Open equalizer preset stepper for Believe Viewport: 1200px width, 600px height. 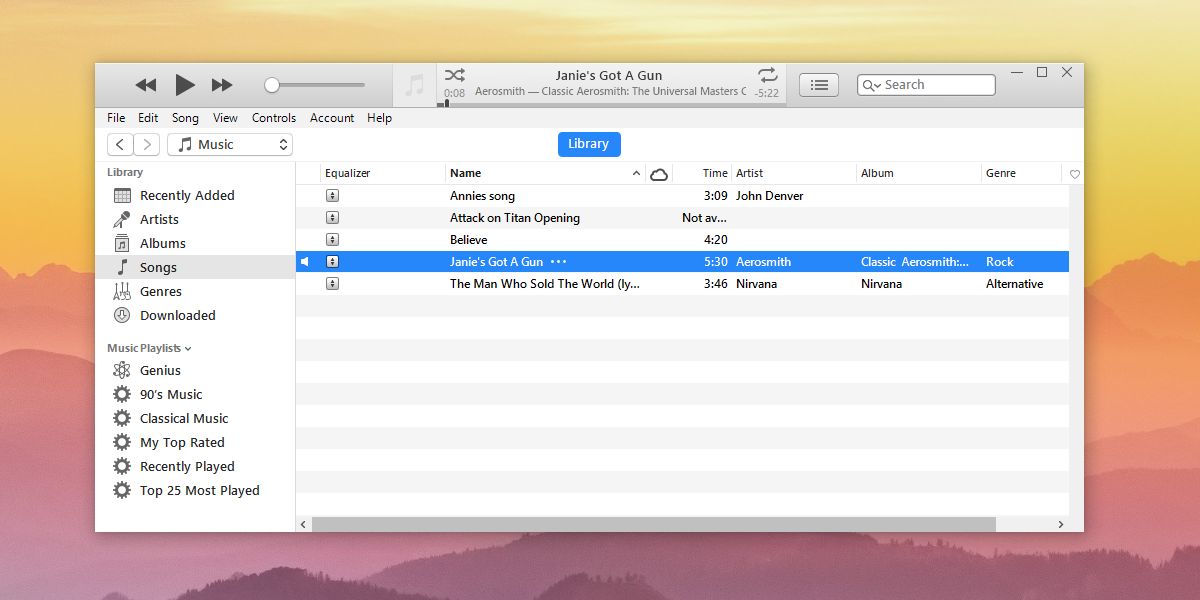pos(333,240)
